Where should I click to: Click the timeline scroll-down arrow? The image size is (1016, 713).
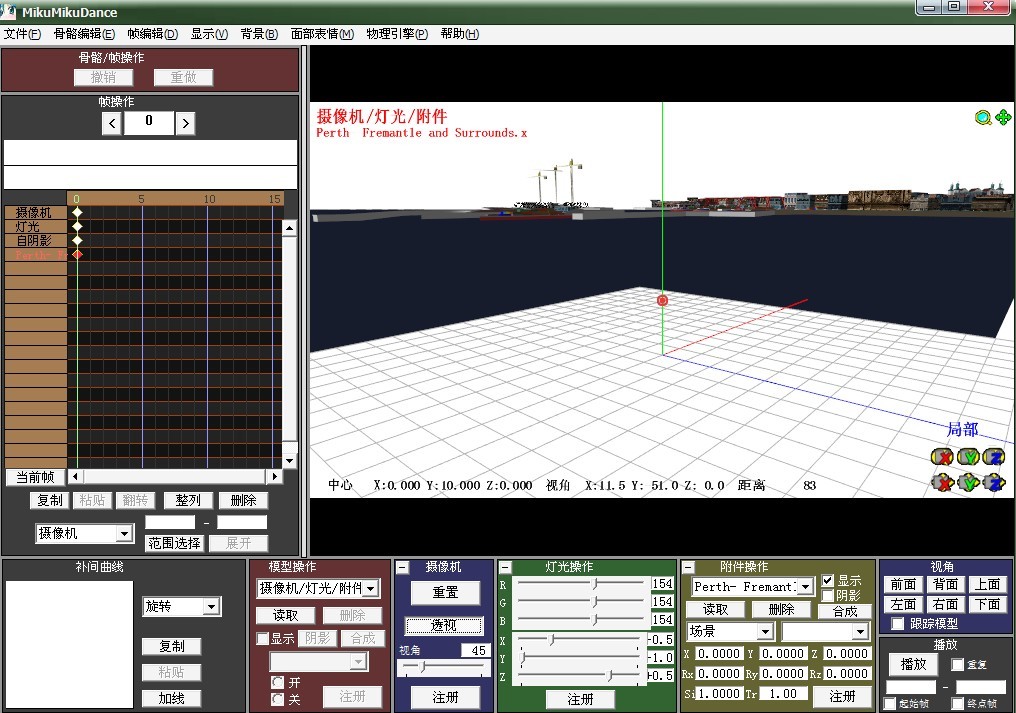[x=289, y=461]
